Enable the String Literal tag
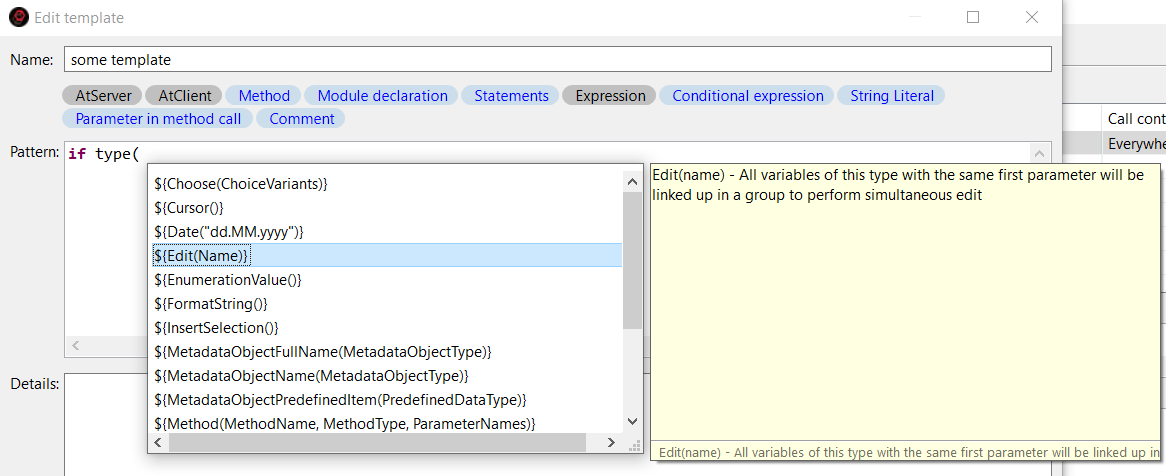 pos(891,96)
